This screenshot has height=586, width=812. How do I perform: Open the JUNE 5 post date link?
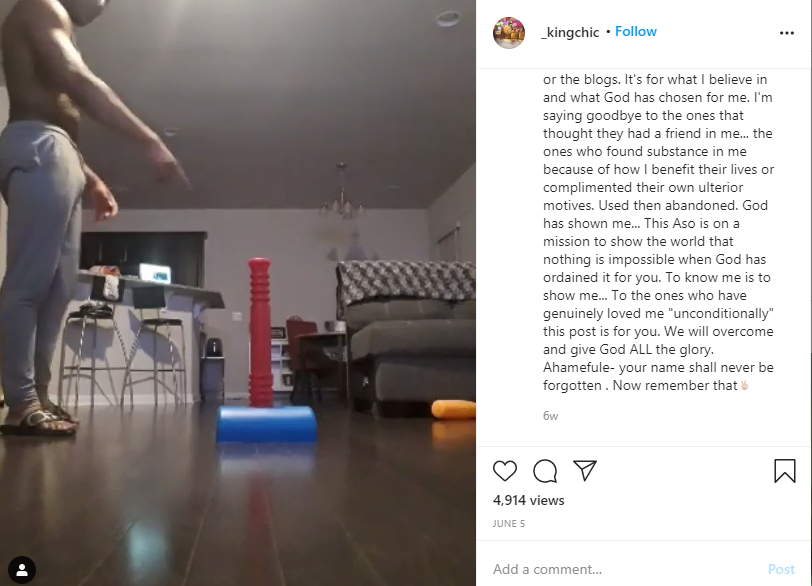coord(509,523)
